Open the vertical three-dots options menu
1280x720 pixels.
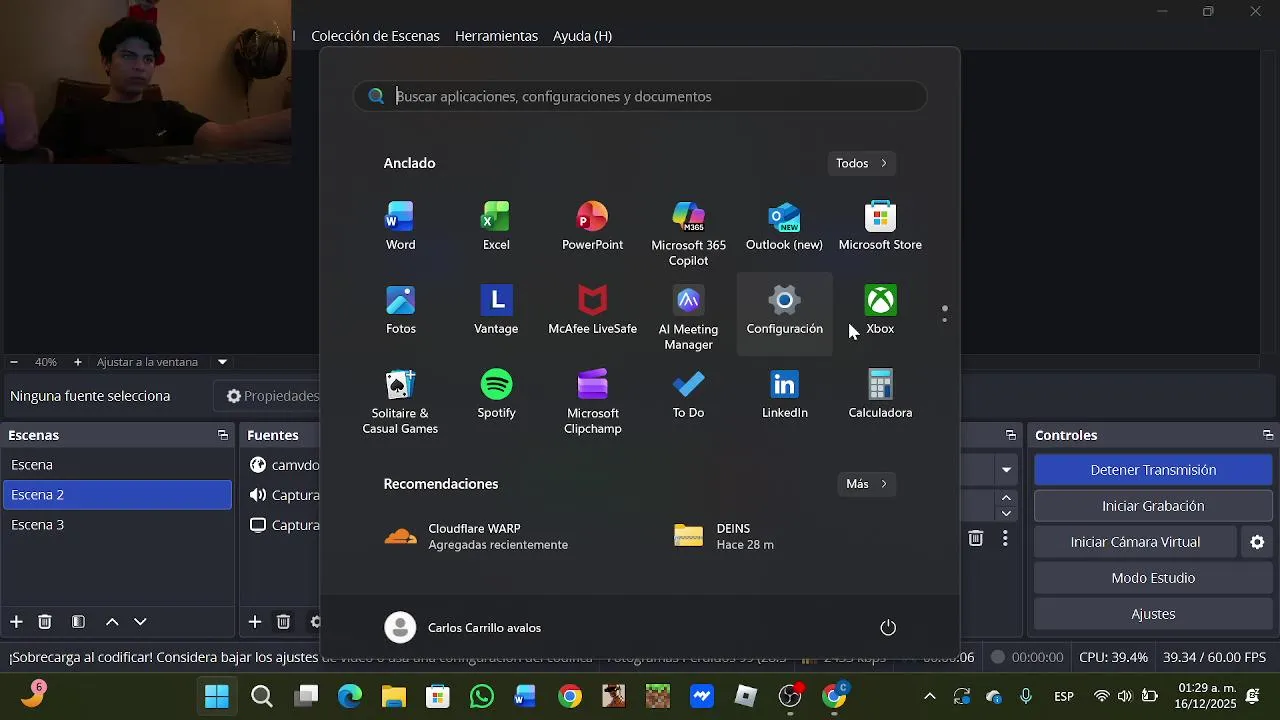coord(1005,538)
